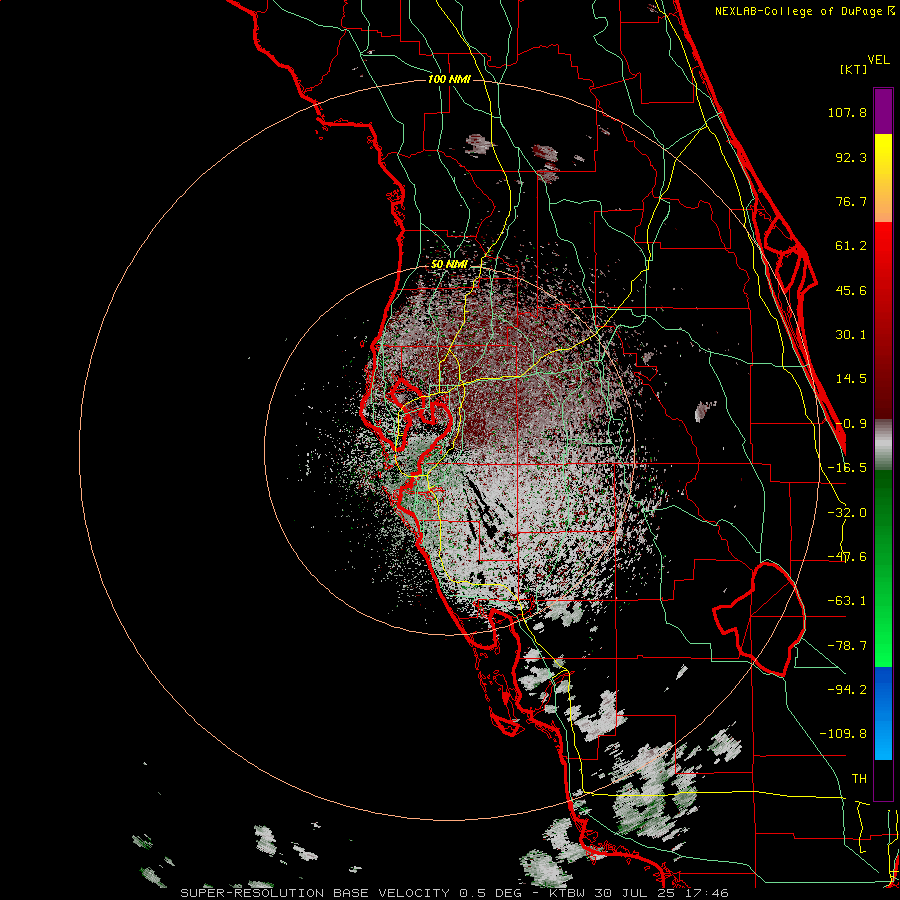Click the Super-Resolution Base Velocity caption

pos(455,893)
